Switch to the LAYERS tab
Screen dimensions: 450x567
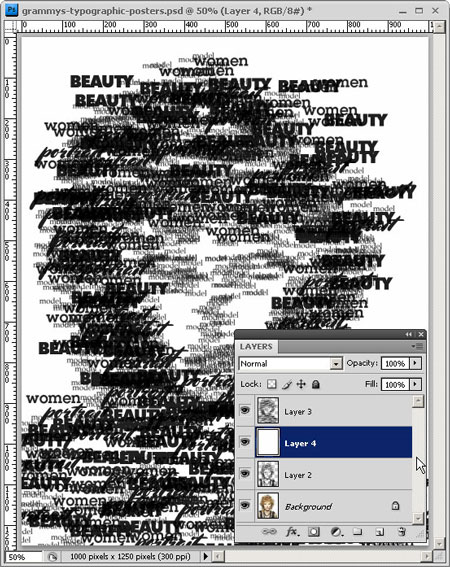tap(256, 346)
